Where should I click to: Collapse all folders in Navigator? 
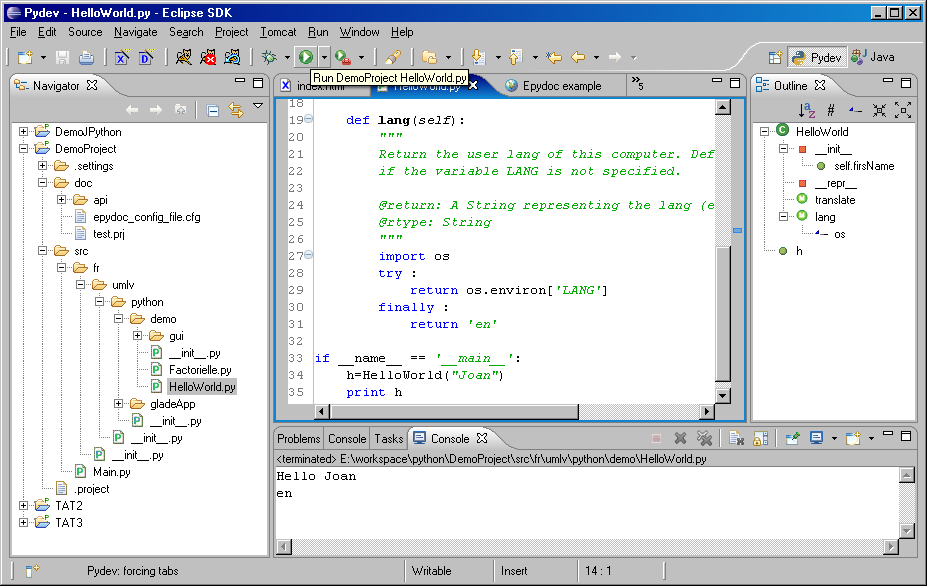[x=213, y=110]
